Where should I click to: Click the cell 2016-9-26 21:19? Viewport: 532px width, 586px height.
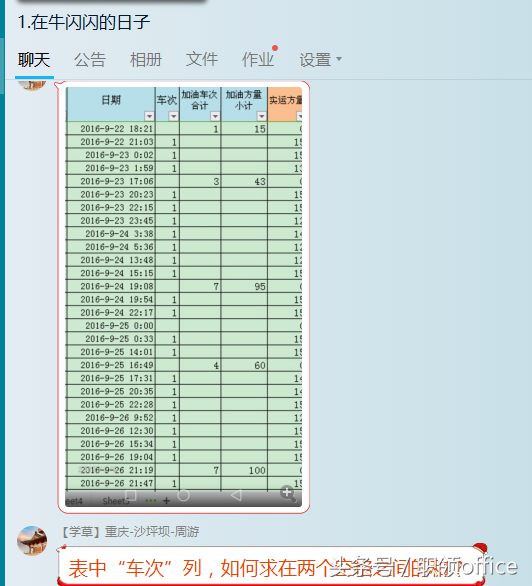tap(111, 470)
